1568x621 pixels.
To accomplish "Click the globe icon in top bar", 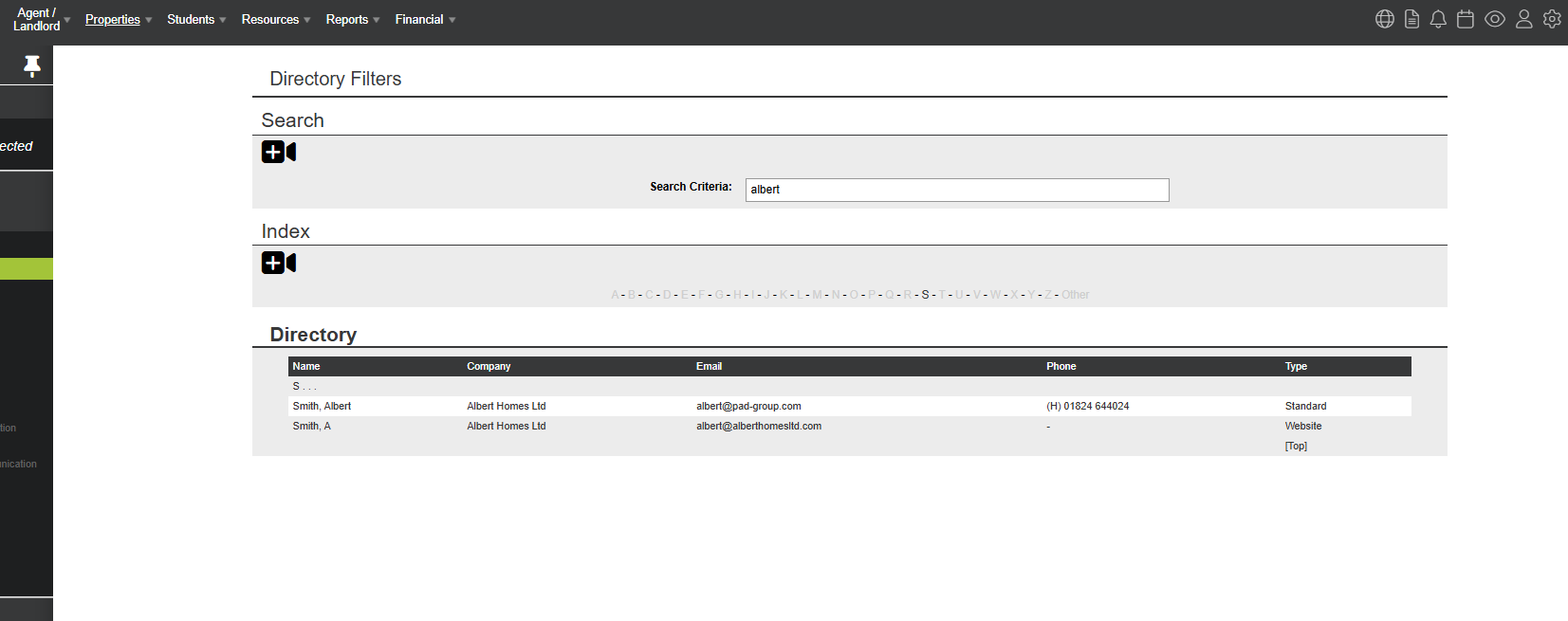I will click(1384, 19).
